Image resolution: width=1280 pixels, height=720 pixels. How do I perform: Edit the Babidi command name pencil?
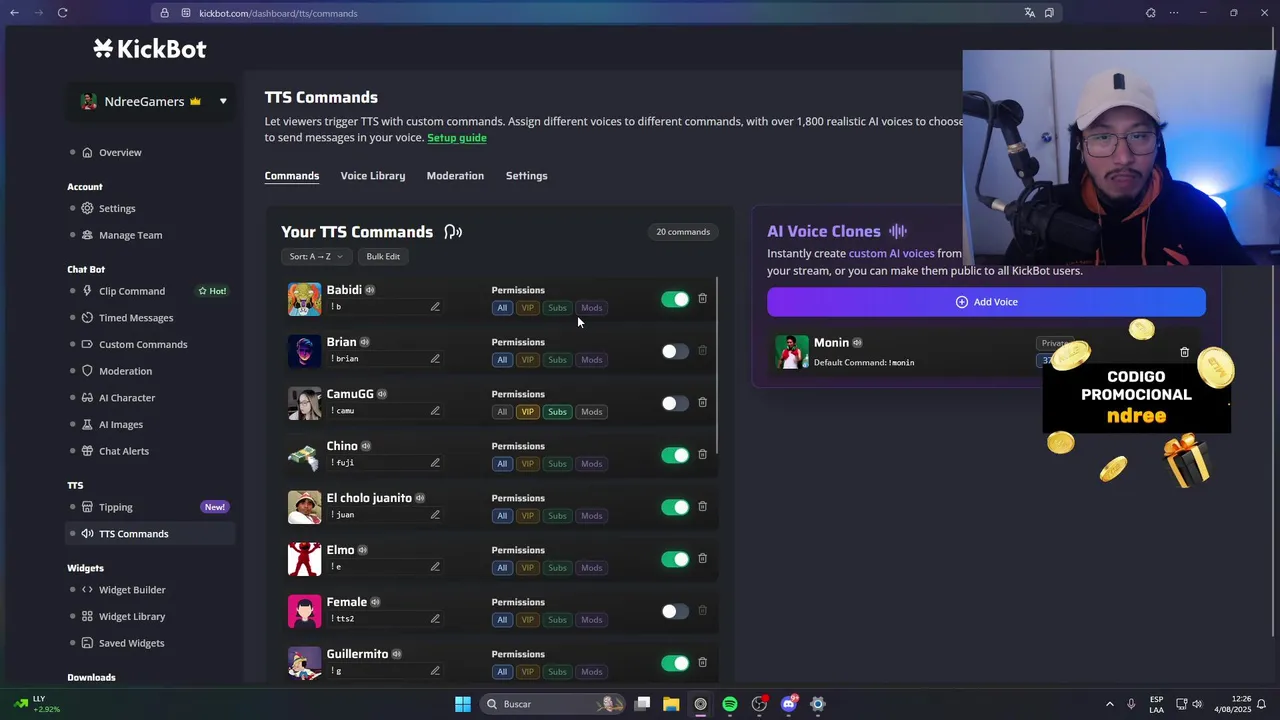coord(435,307)
